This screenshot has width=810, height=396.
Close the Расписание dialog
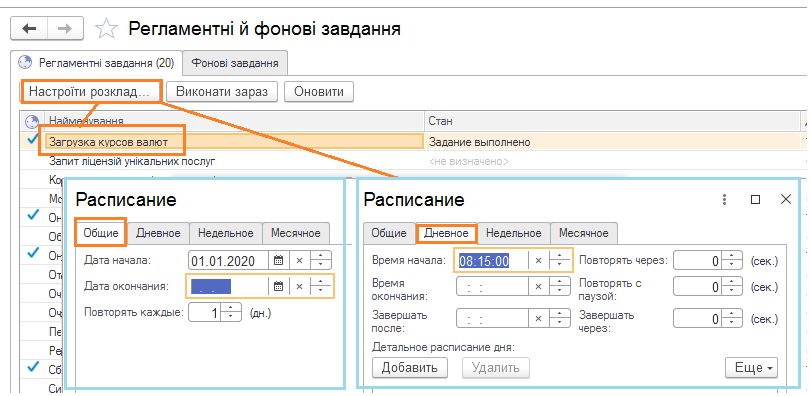[786, 199]
